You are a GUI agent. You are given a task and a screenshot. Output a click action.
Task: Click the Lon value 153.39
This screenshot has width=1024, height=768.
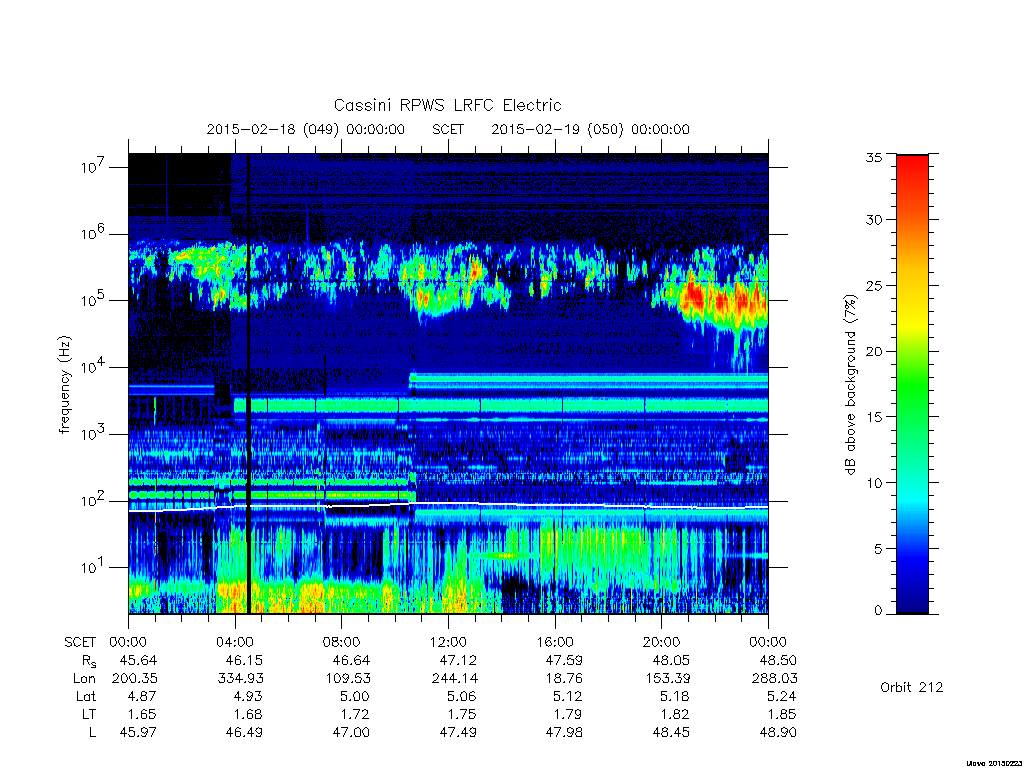[x=668, y=679]
